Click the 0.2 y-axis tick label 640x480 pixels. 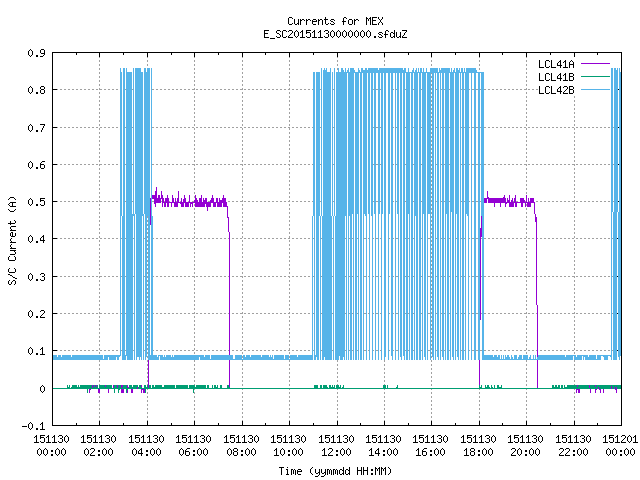[x=36, y=314]
